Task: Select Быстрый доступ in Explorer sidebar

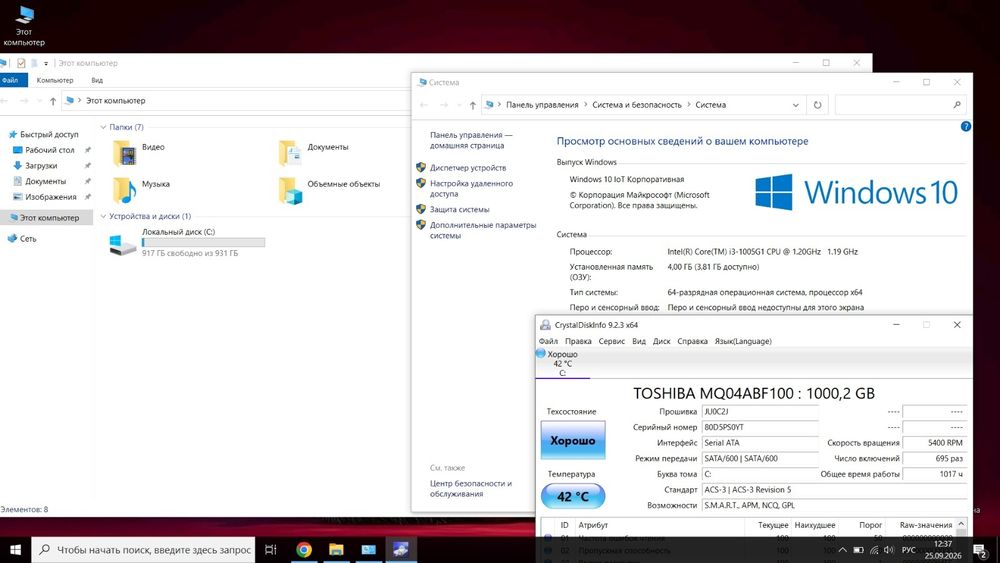Action: (43, 135)
